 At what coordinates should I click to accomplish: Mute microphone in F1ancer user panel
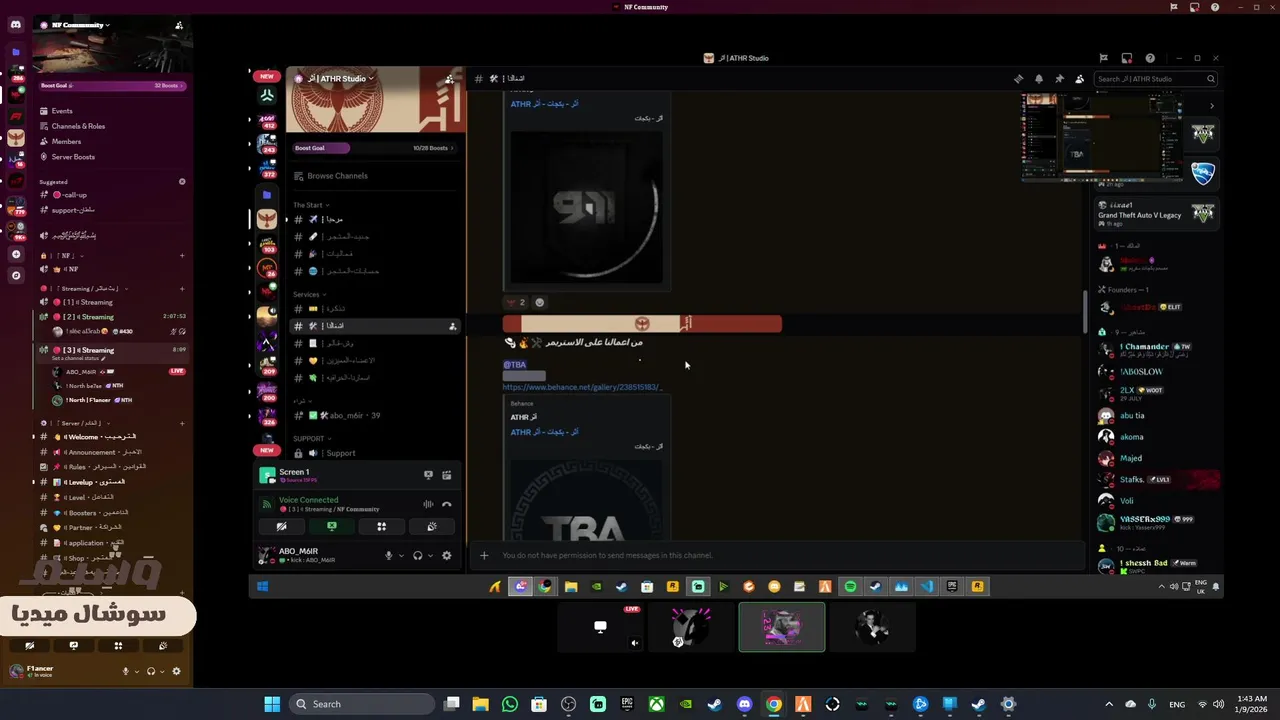125,671
